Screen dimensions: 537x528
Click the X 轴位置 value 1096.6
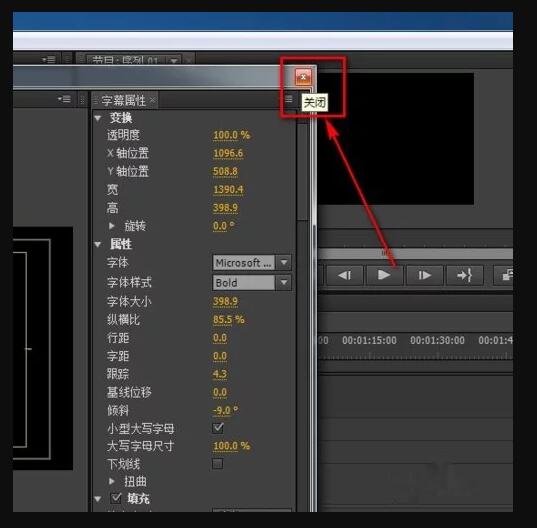coord(228,153)
